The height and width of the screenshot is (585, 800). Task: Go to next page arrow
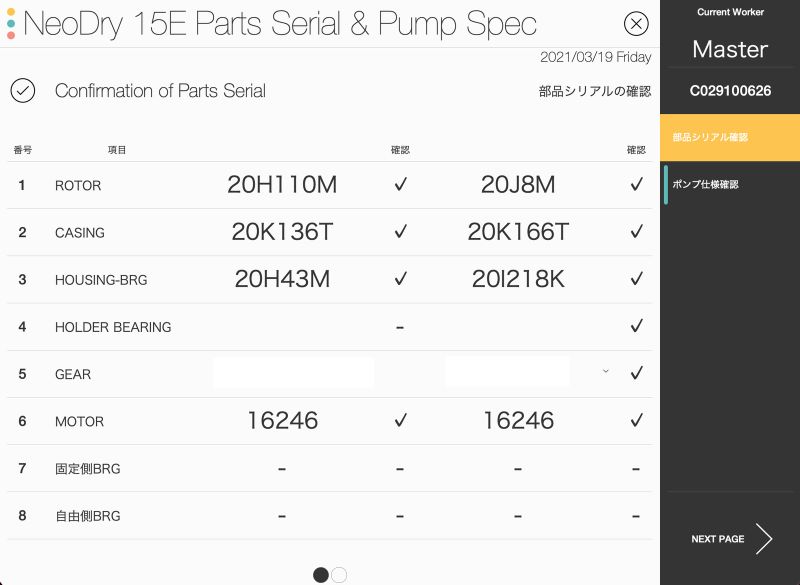(x=764, y=539)
